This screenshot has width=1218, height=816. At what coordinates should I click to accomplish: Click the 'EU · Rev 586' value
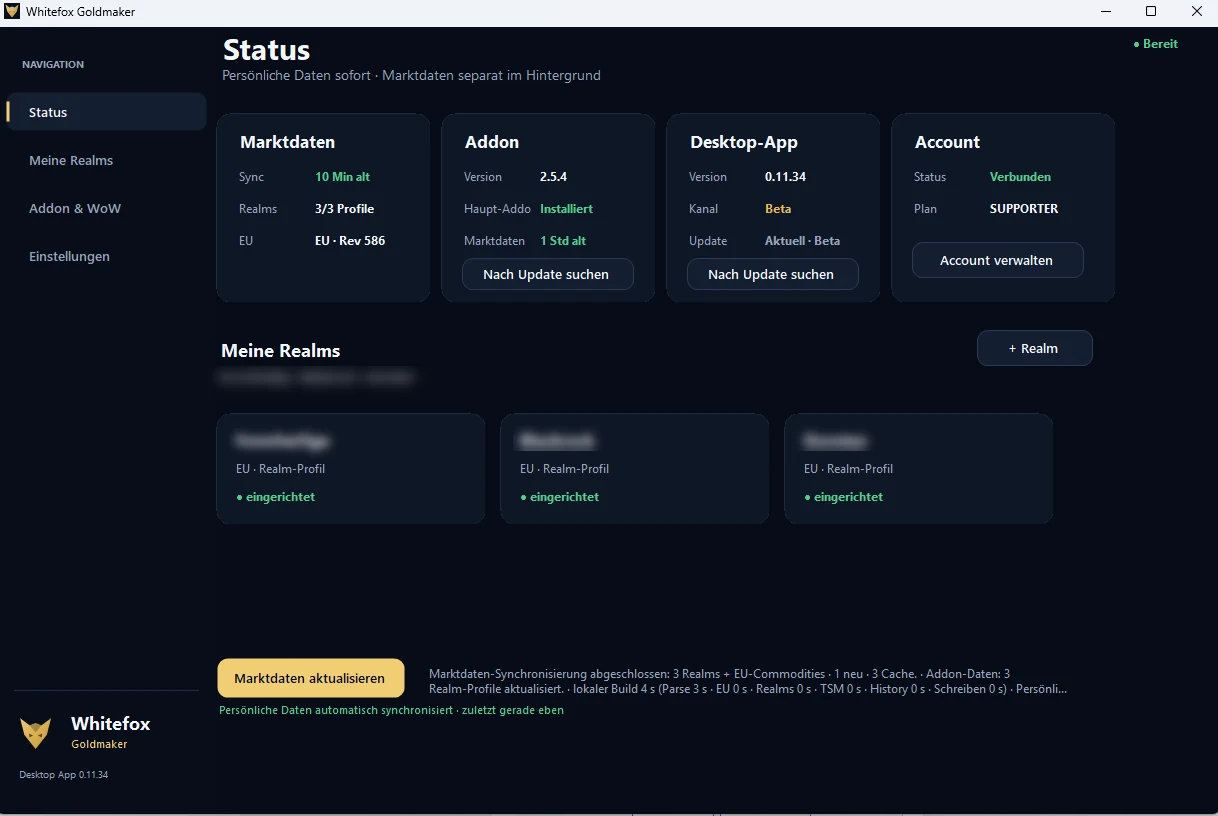(350, 241)
